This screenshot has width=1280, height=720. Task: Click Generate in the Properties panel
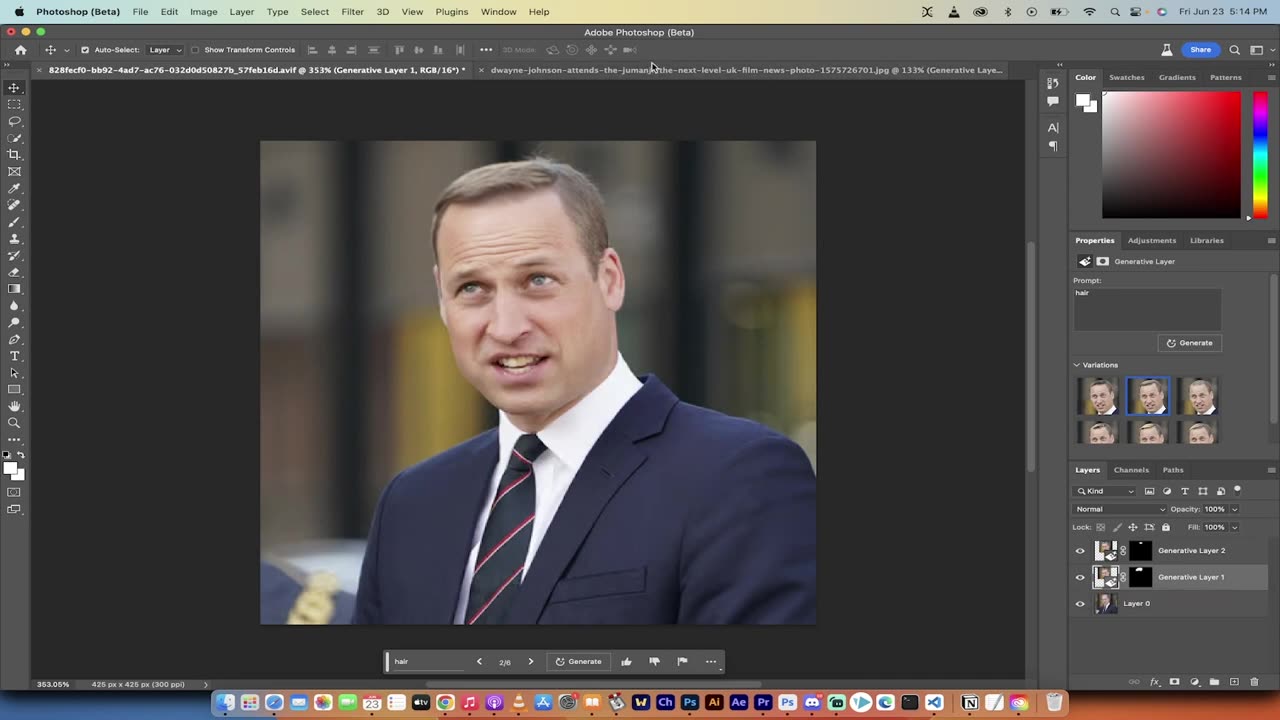click(x=1190, y=343)
